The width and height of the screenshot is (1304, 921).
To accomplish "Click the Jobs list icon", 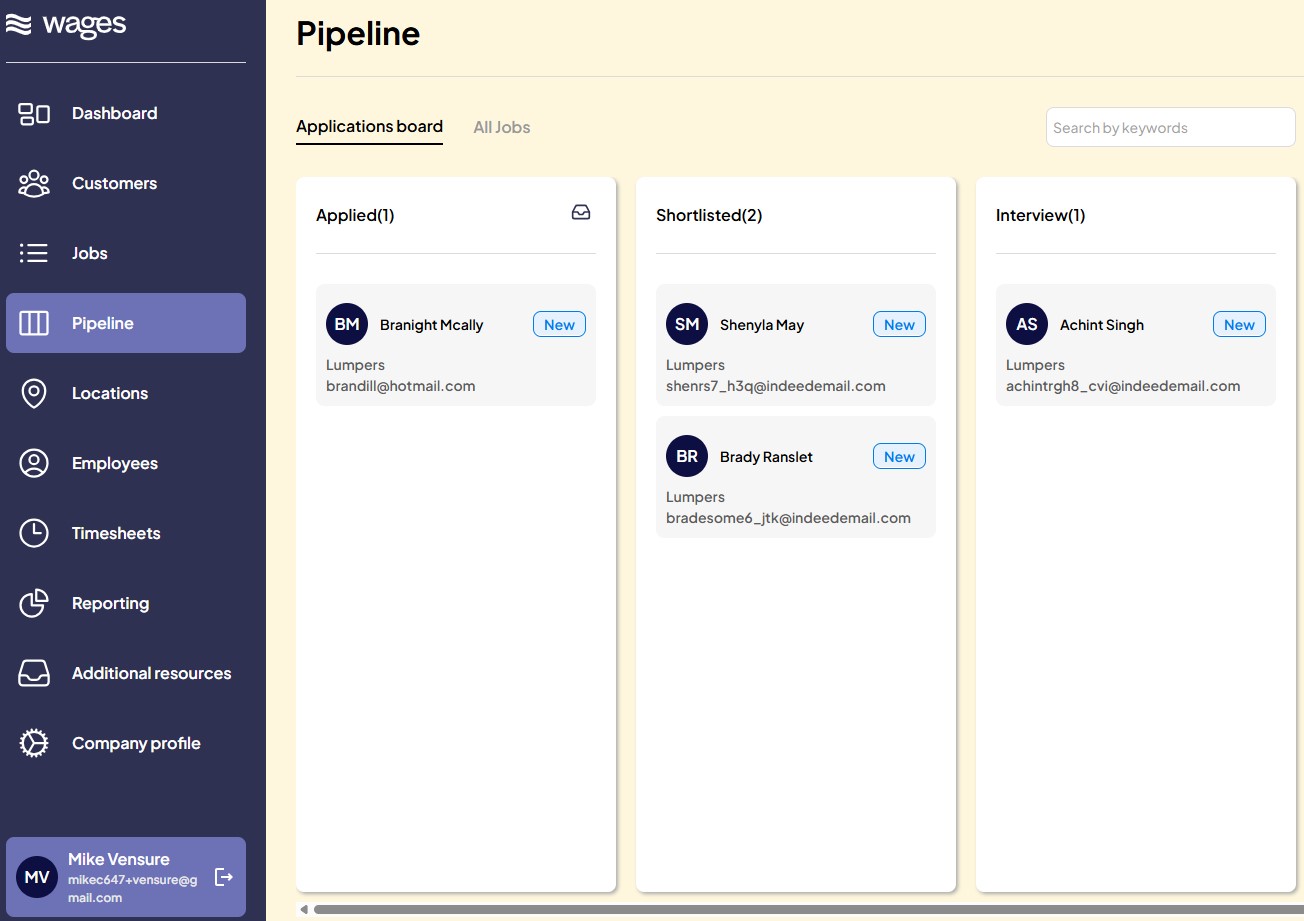I will click(34, 254).
